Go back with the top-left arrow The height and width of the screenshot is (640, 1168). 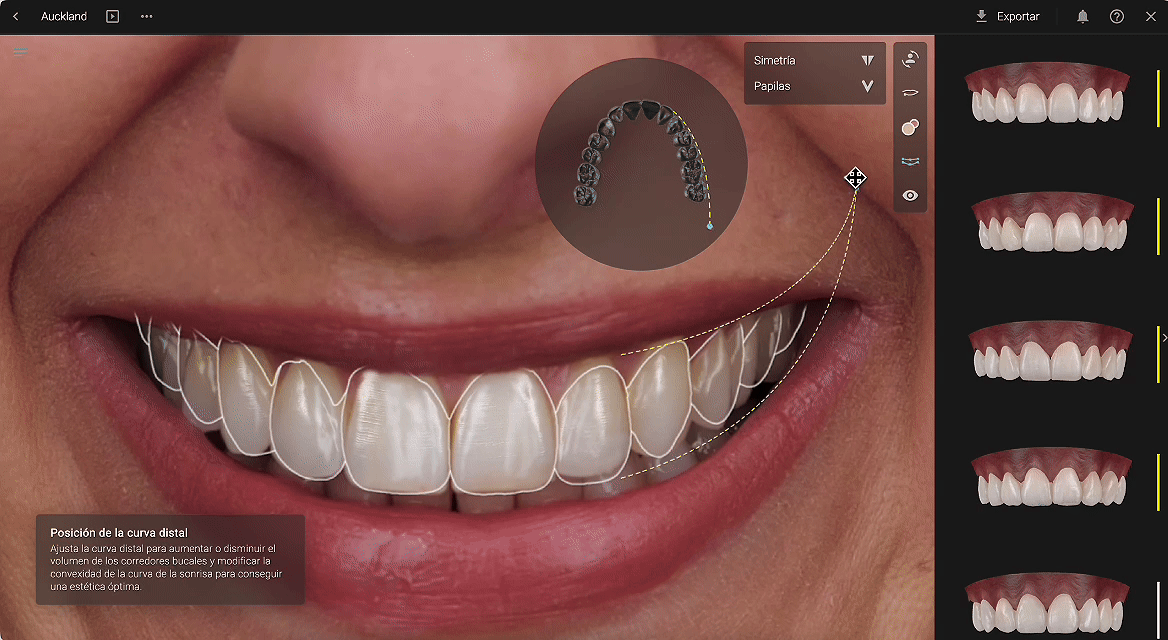coord(16,16)
